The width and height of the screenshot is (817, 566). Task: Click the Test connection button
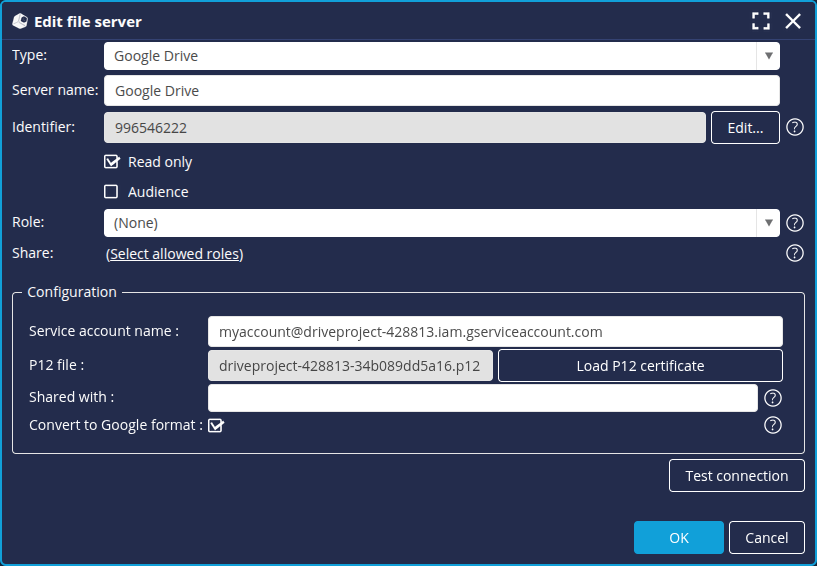(737, 476)
